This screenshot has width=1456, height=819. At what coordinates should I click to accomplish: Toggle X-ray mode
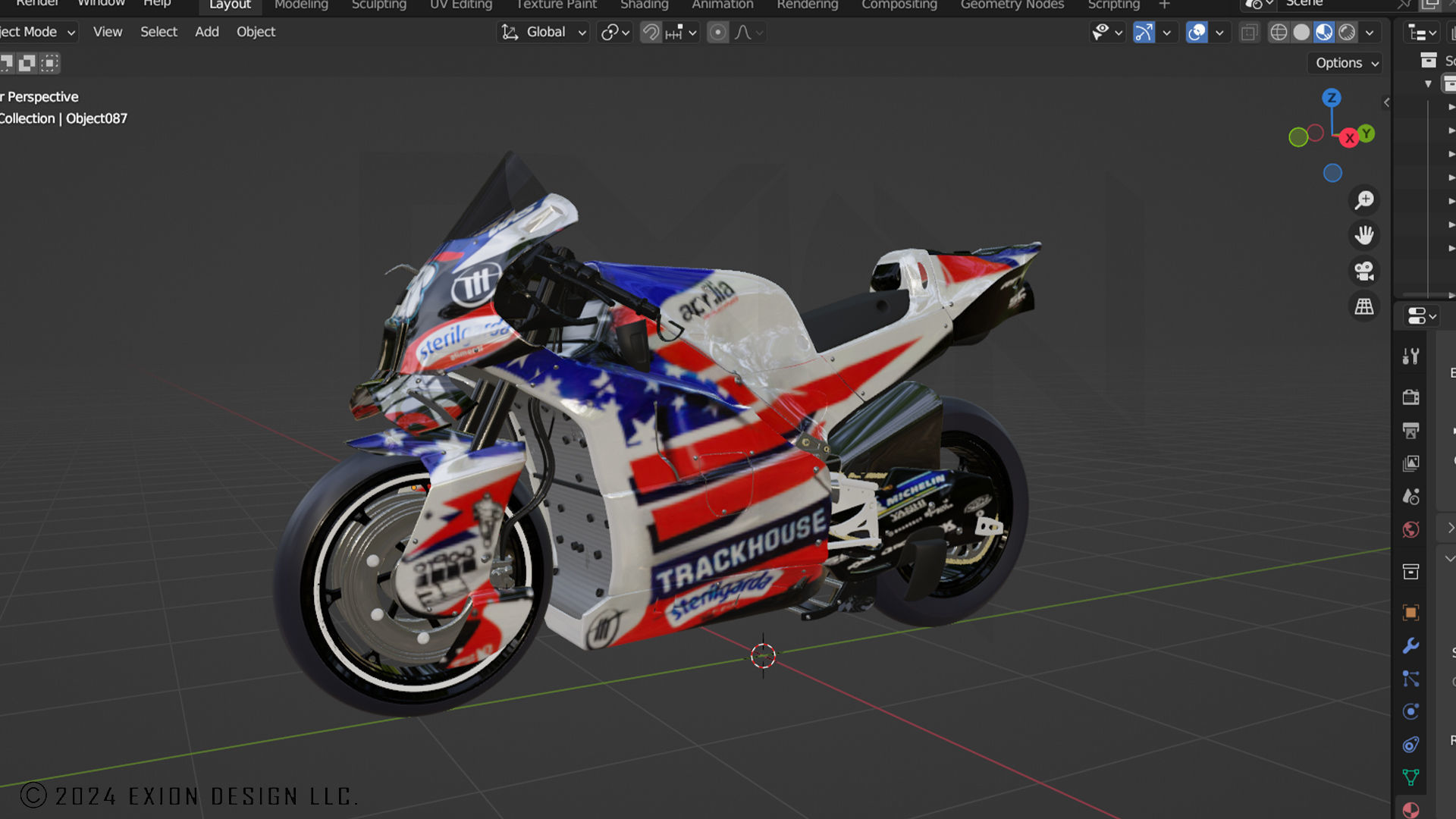click(x=1249, y=33)
